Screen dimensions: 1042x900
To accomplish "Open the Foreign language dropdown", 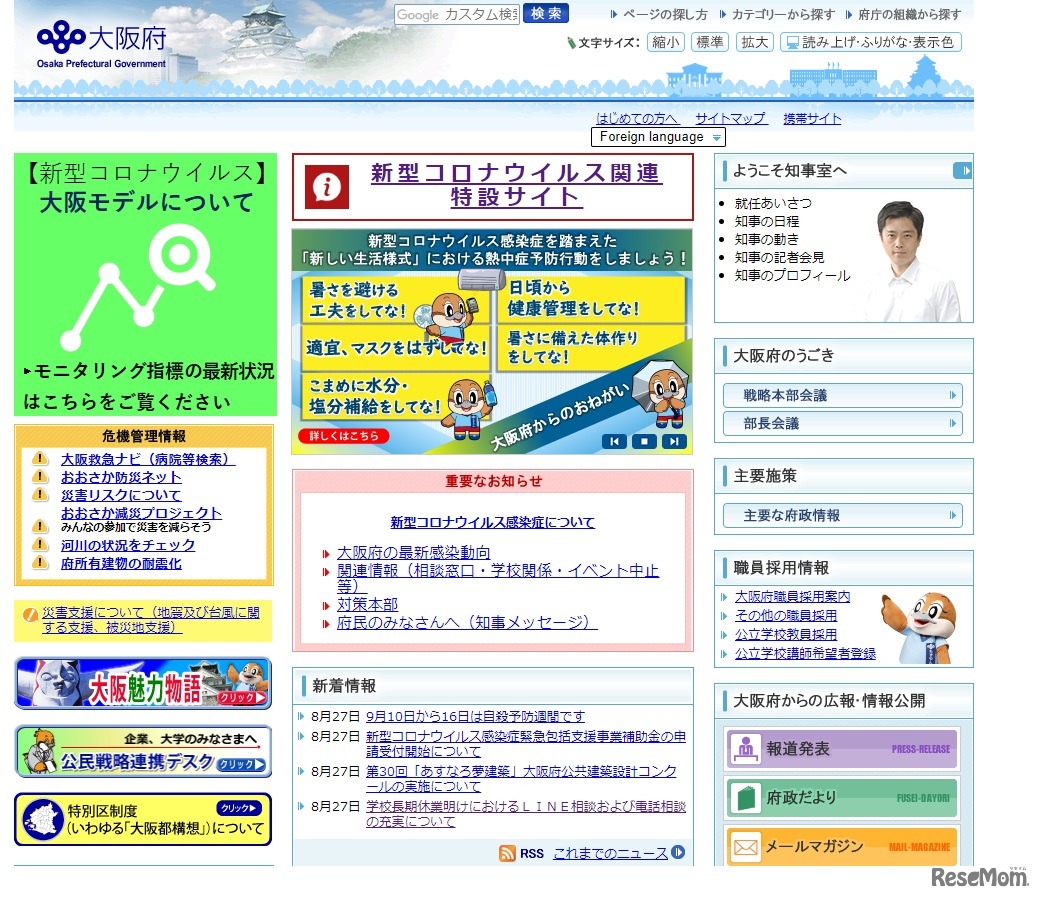I will 658,137.
